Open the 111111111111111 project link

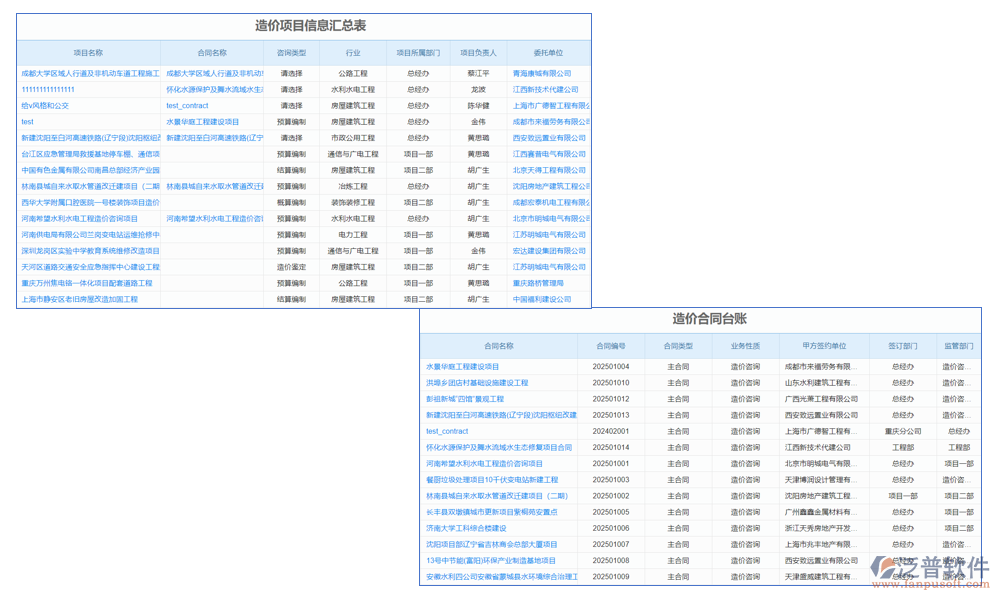point(48,89)
